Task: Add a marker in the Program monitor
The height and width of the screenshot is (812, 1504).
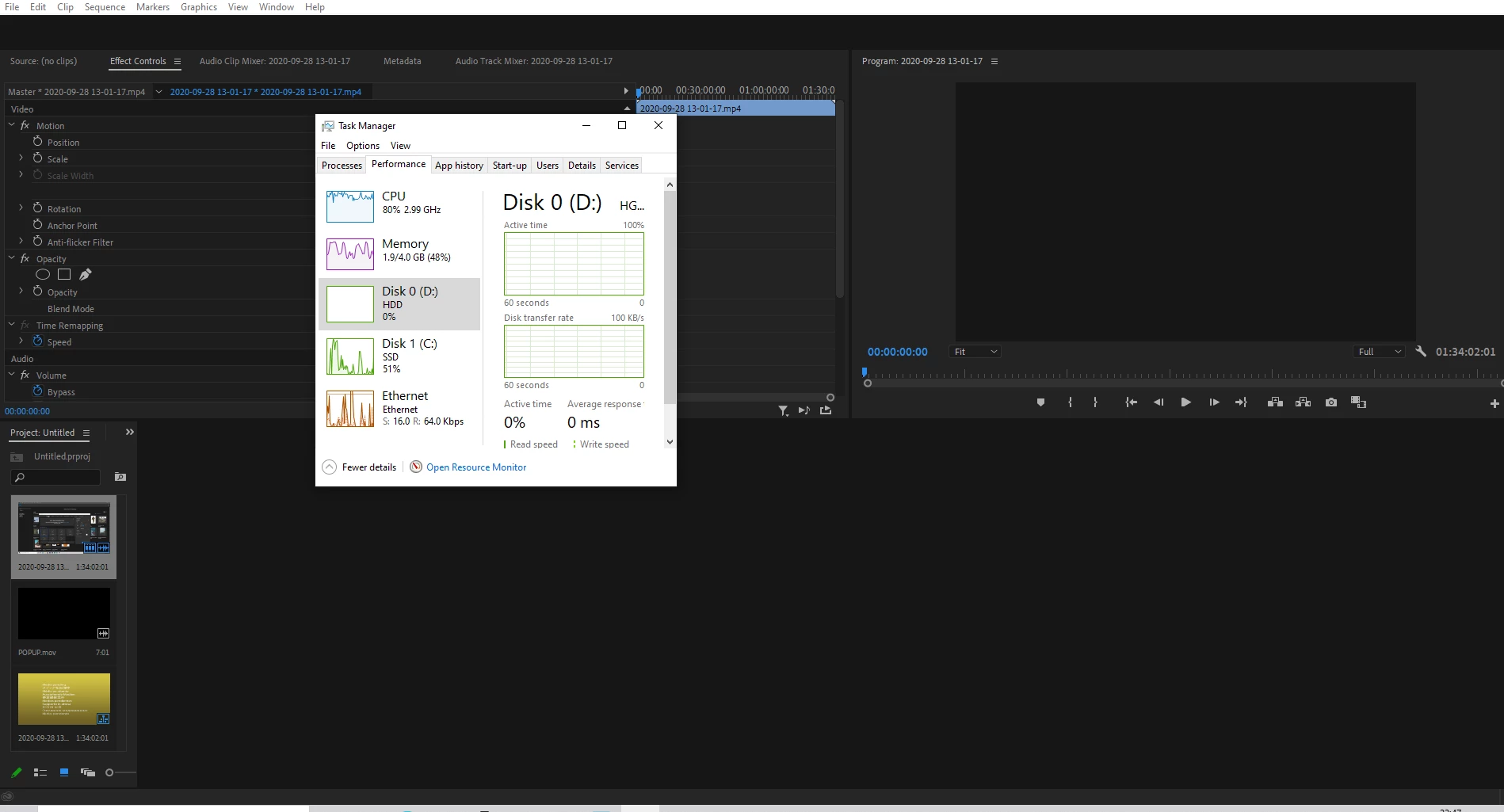Action: point(1040,402)
